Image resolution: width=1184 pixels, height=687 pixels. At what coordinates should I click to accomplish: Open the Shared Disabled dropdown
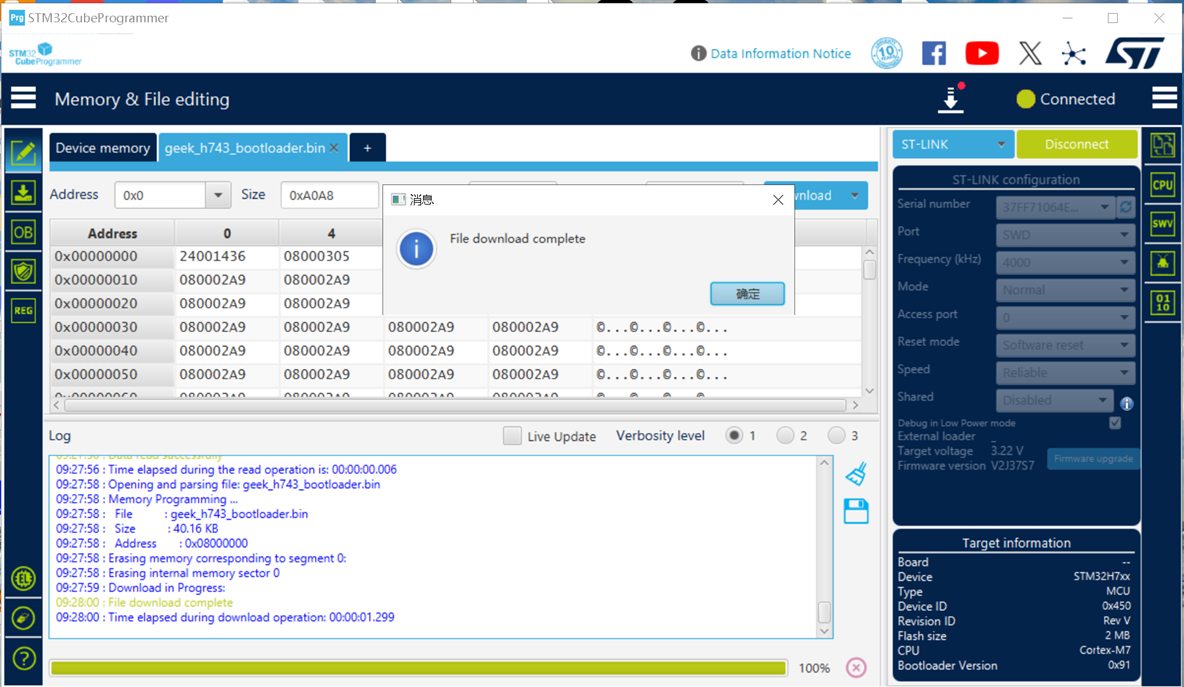[x=1055, y=400]
